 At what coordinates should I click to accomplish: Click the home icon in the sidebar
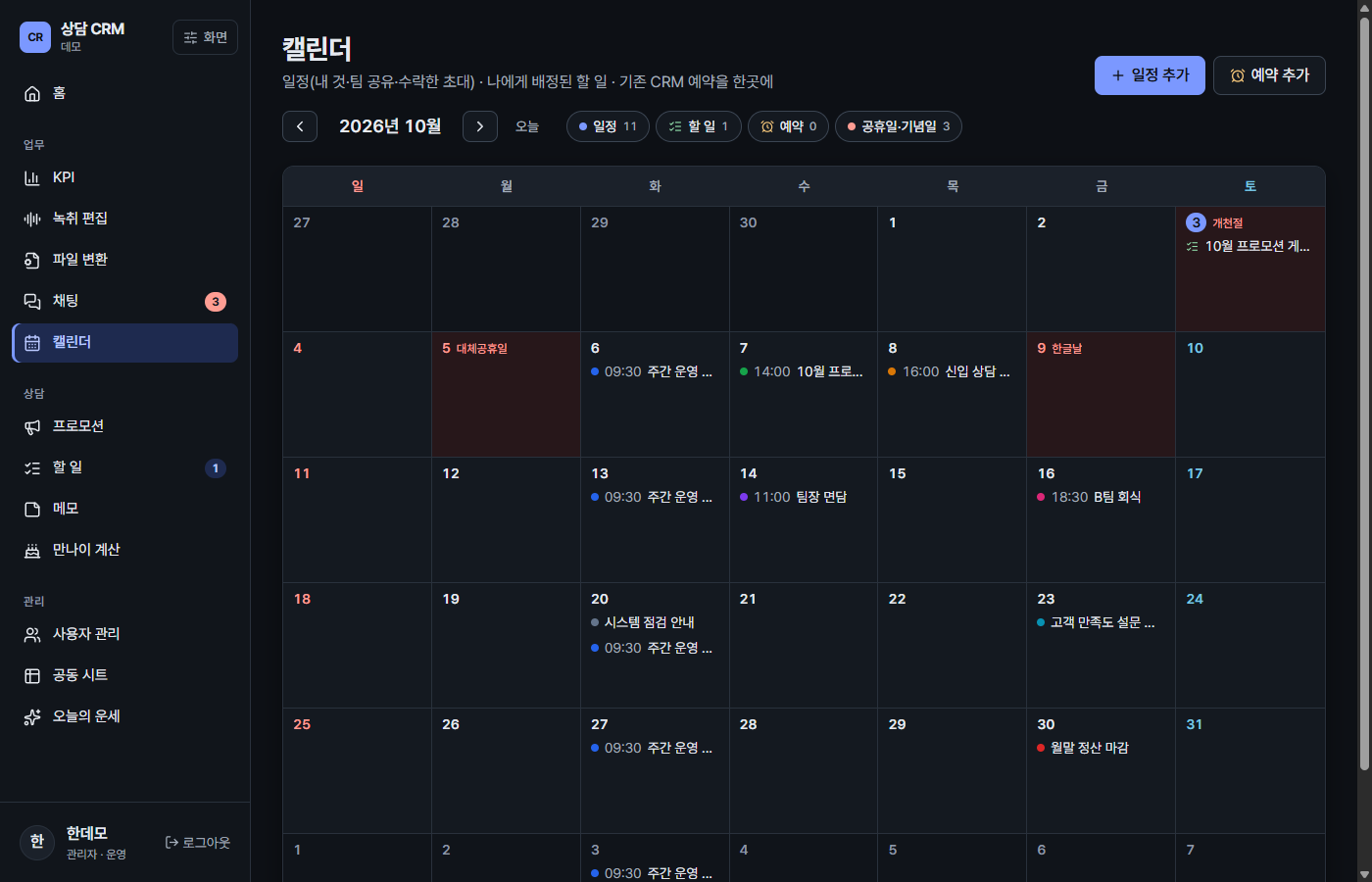(x=32, y=93)
